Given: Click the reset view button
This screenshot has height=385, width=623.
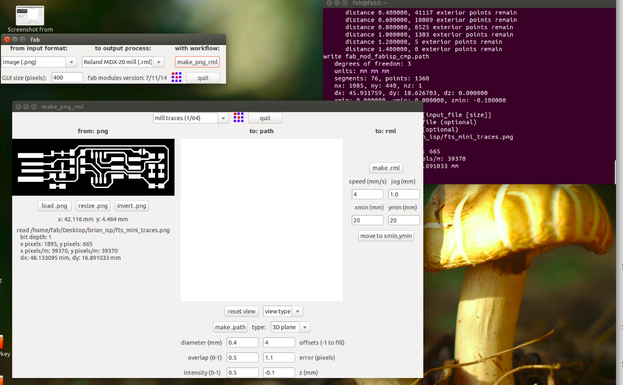Looking at the screenshot, I should [241, 311].
